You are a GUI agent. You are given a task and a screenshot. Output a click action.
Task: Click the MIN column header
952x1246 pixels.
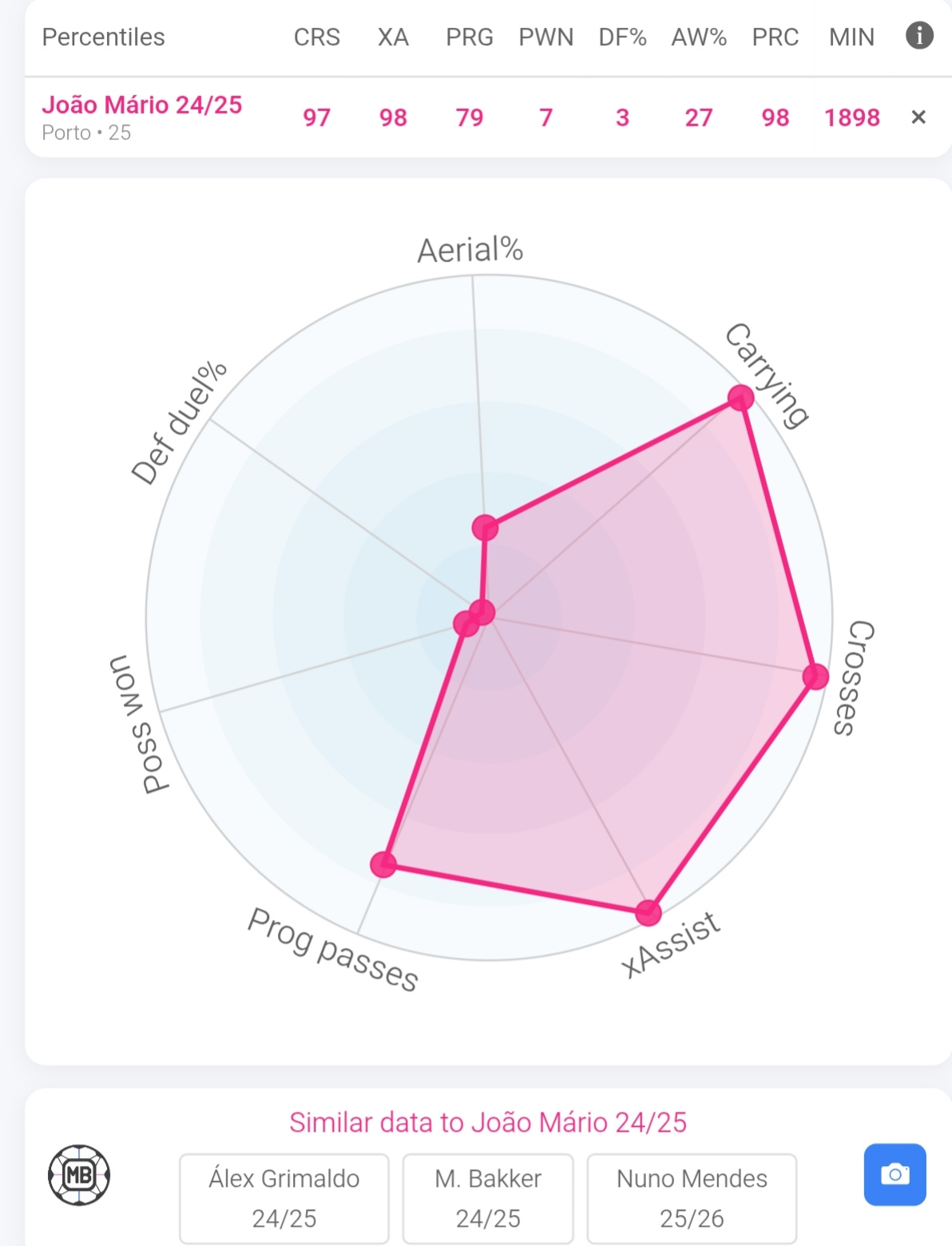pos(851,38)
